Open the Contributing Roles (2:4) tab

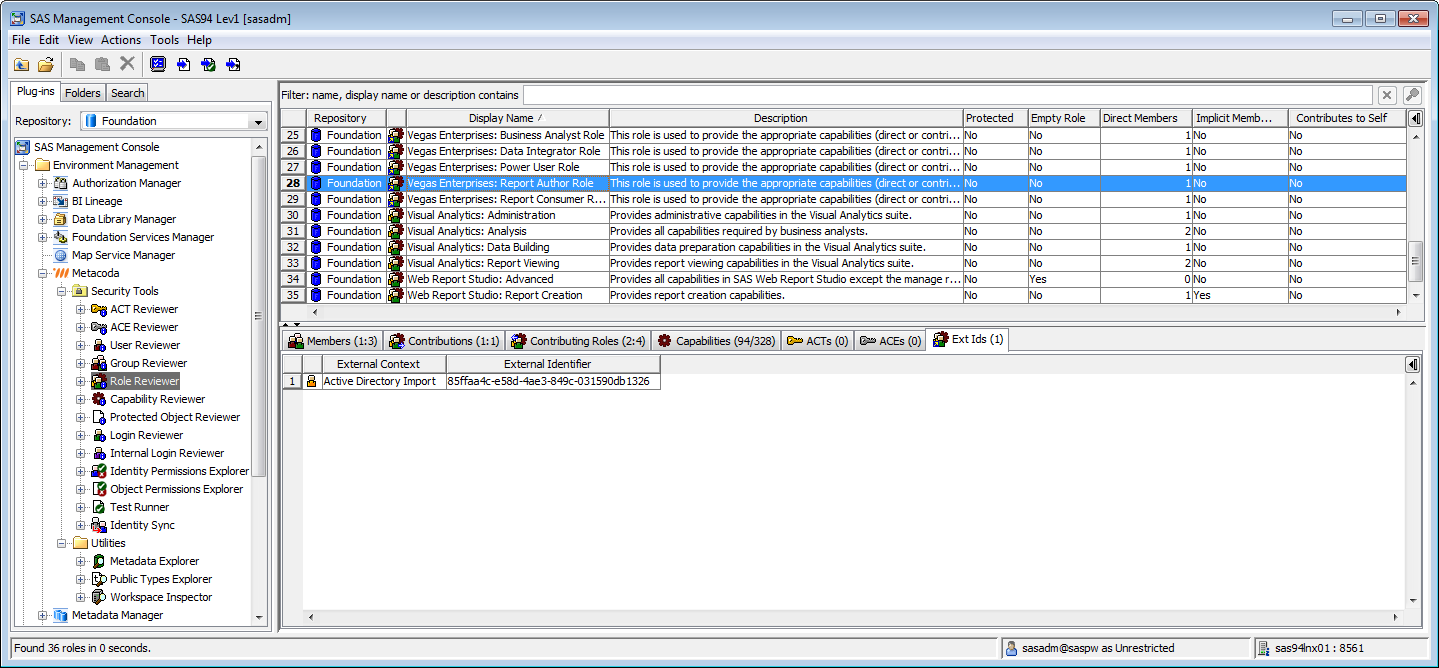point(579,341)
